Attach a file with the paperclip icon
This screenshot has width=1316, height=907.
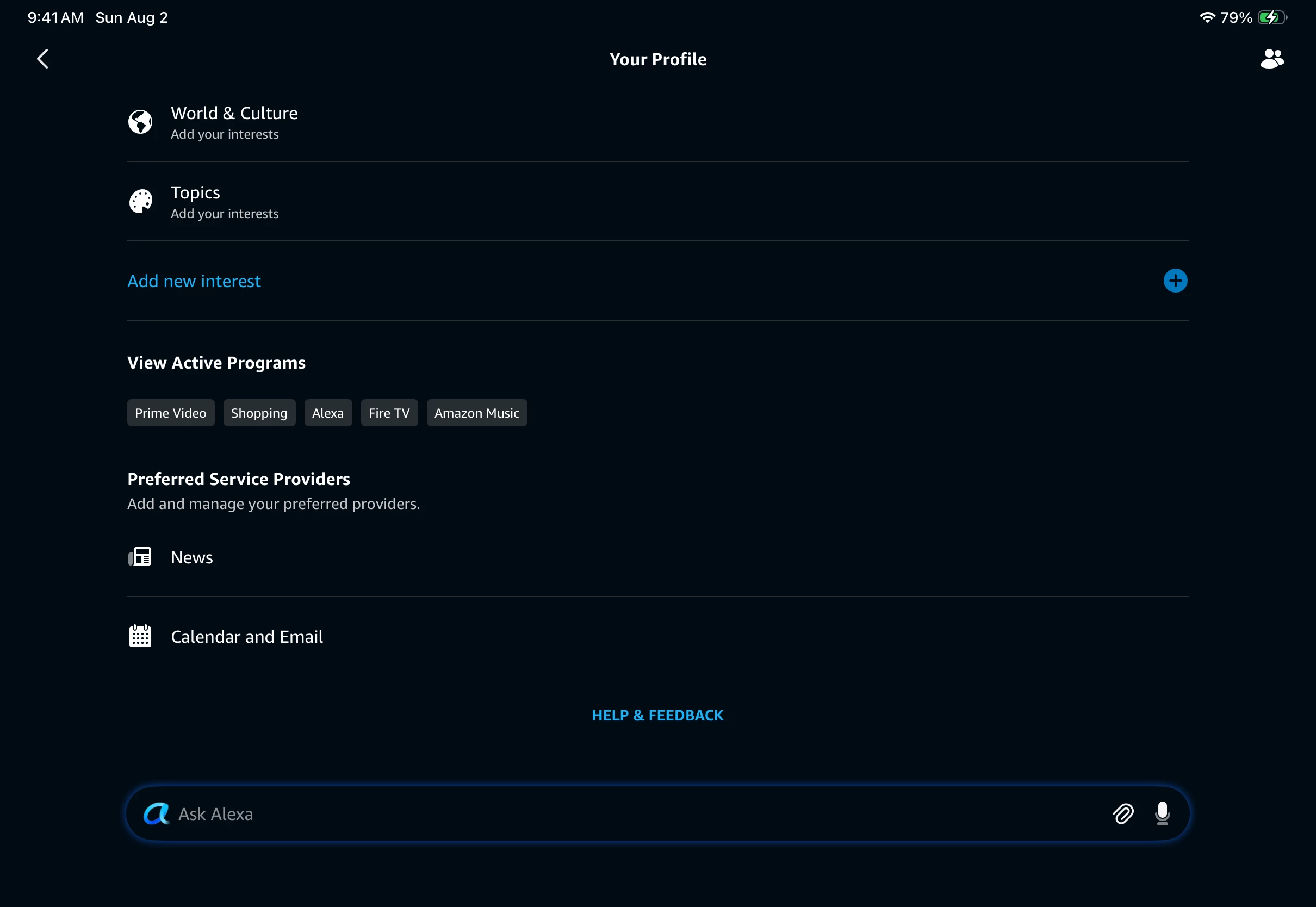[1123, 814]
